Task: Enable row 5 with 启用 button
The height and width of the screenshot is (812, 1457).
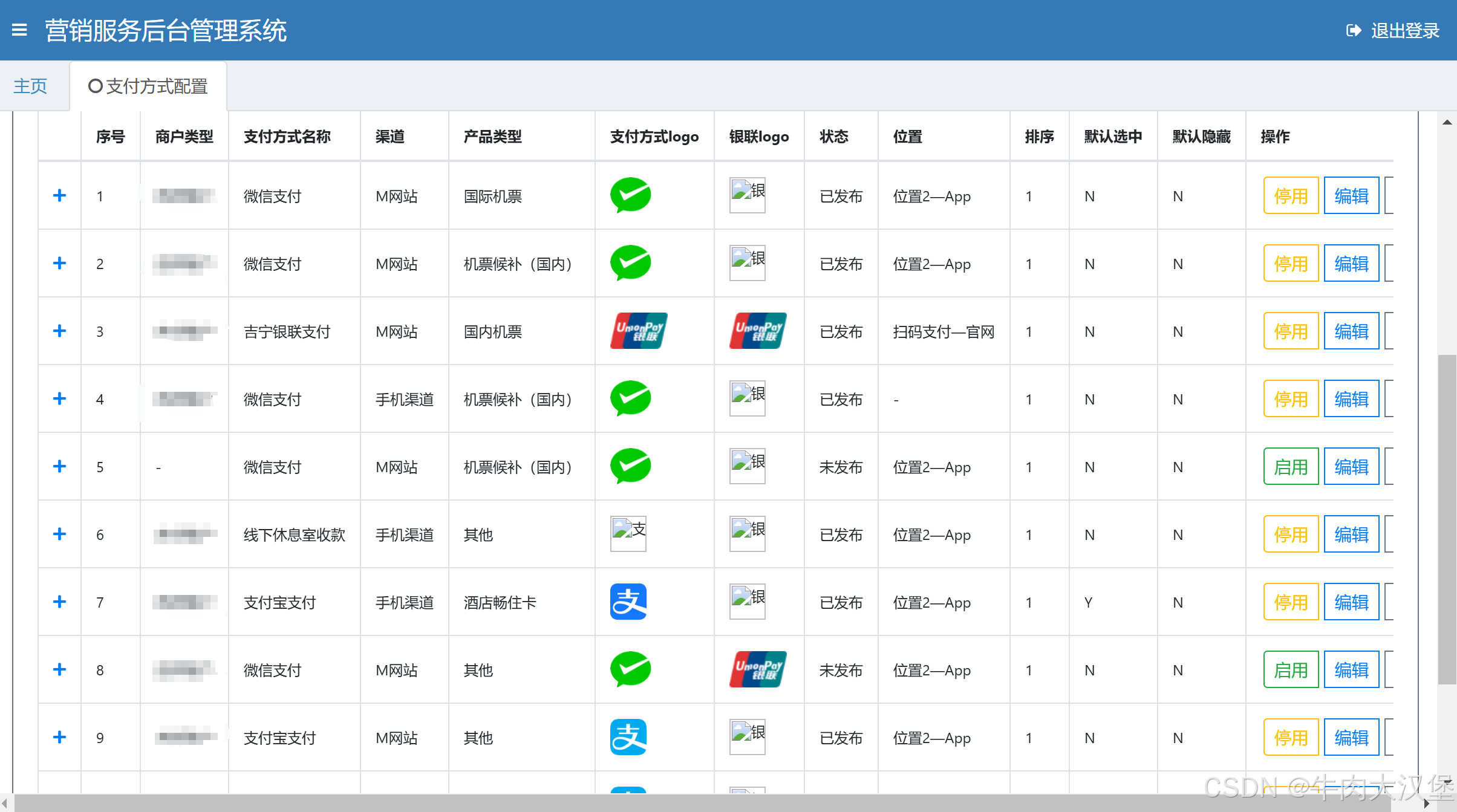Action: 1291,466
